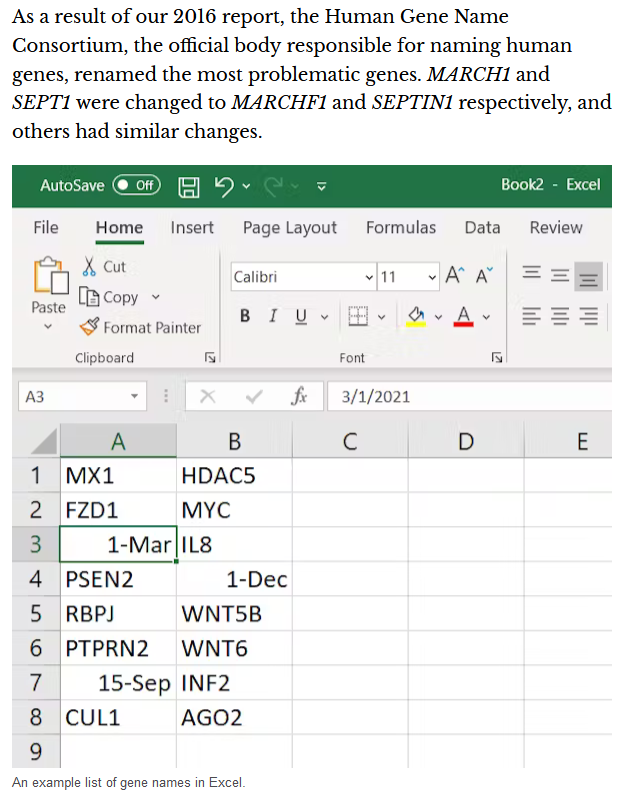Activate the Format Painter tool
Image resolution: width=627 pixels, height=794 pixels.
(140, 327)
